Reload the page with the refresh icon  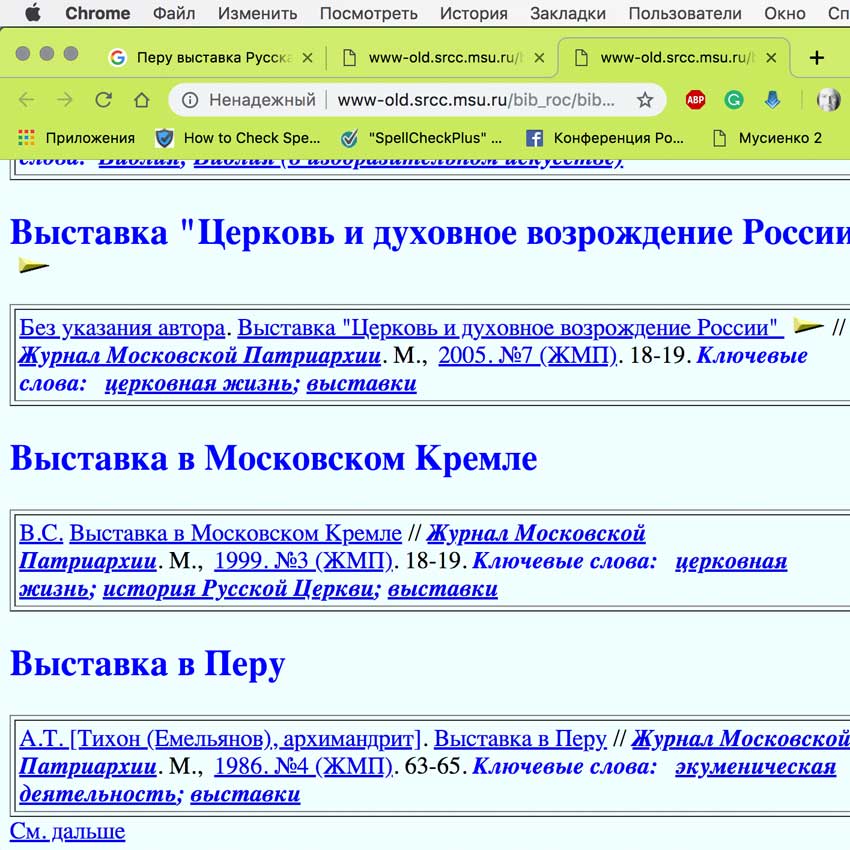tap(103, 100)
